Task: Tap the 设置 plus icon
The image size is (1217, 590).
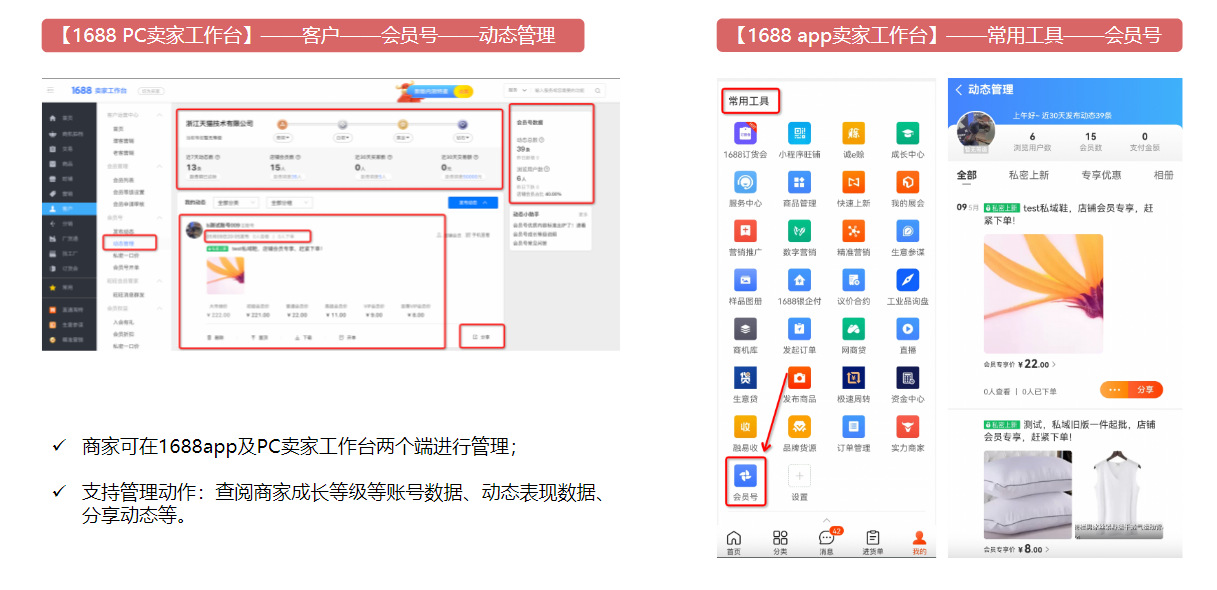Action: pyautogui.click(x=799, y=476)
